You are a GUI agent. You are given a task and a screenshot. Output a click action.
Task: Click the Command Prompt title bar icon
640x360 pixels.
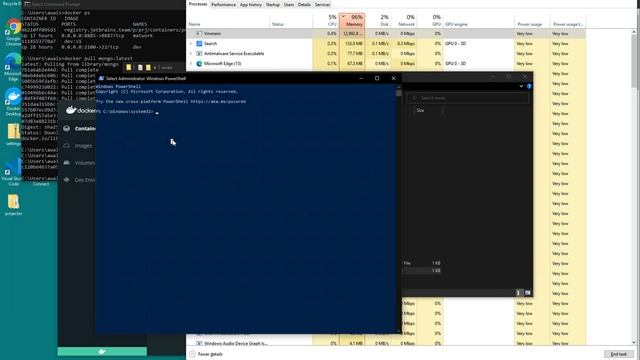(x=27, y=4)
